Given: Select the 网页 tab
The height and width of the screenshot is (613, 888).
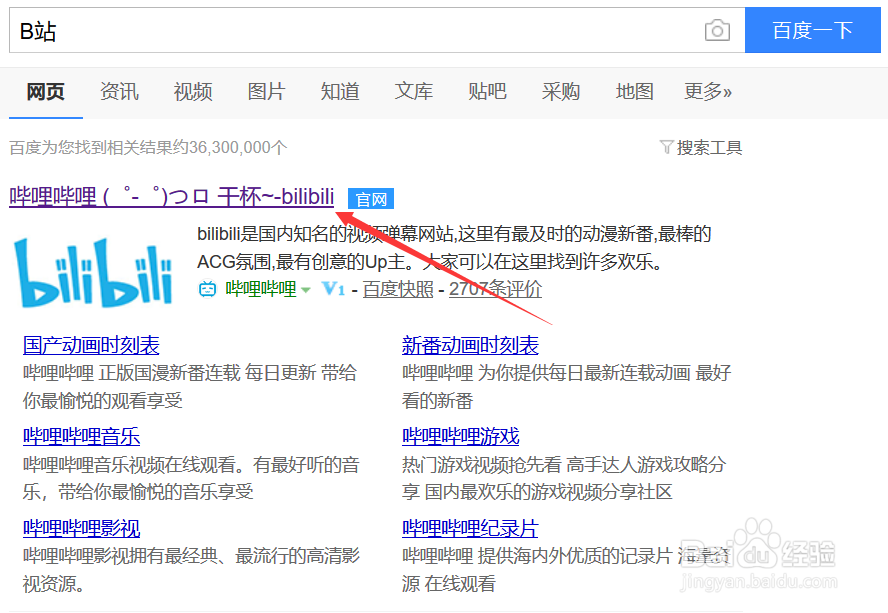Looking at the screenshot, I should pyautogui.click(x=46, y=91).
